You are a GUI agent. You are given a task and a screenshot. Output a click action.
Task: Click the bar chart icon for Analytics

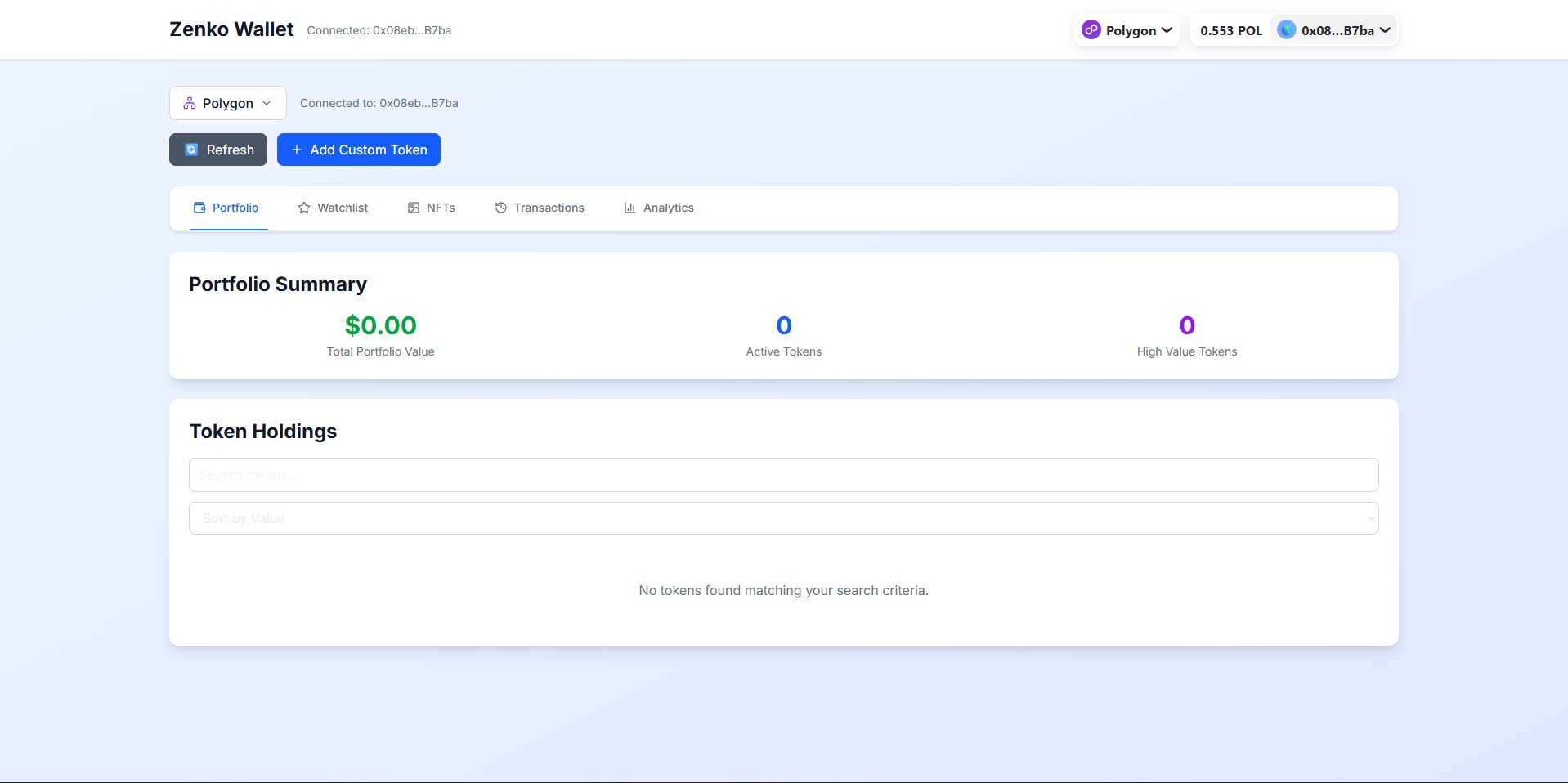630,208
